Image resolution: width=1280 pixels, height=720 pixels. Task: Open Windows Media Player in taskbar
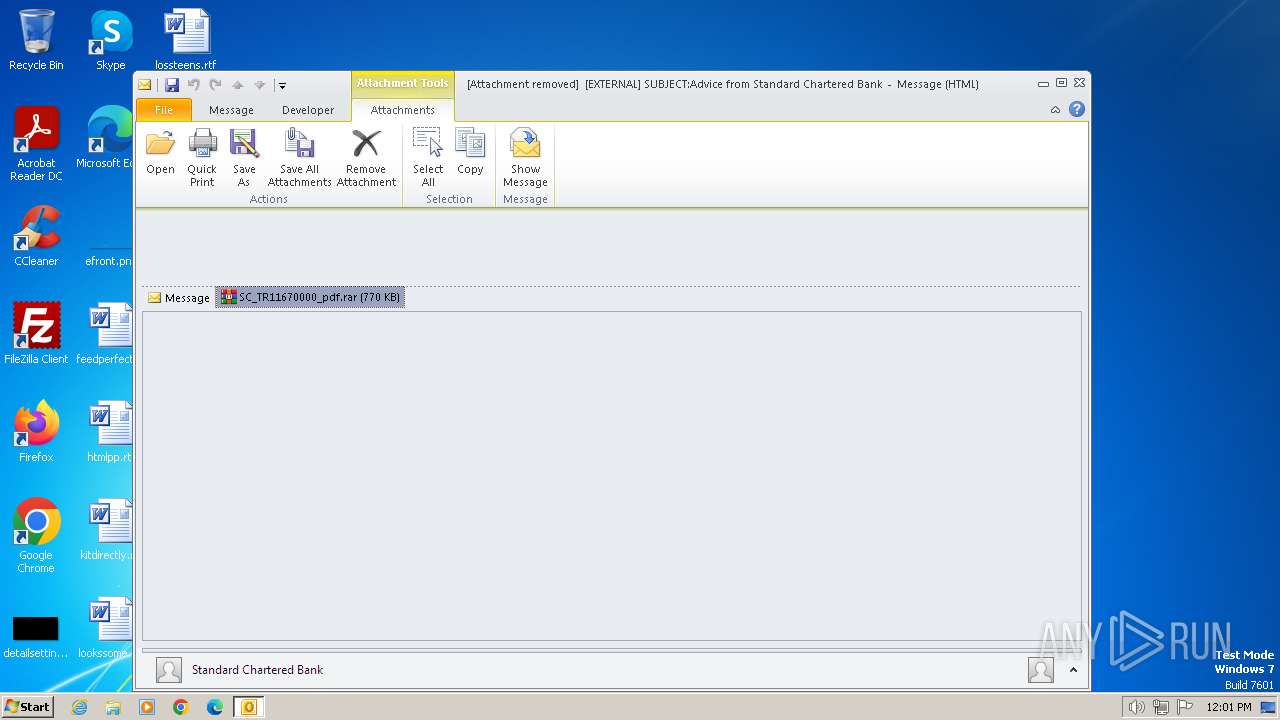coord(147,707)
